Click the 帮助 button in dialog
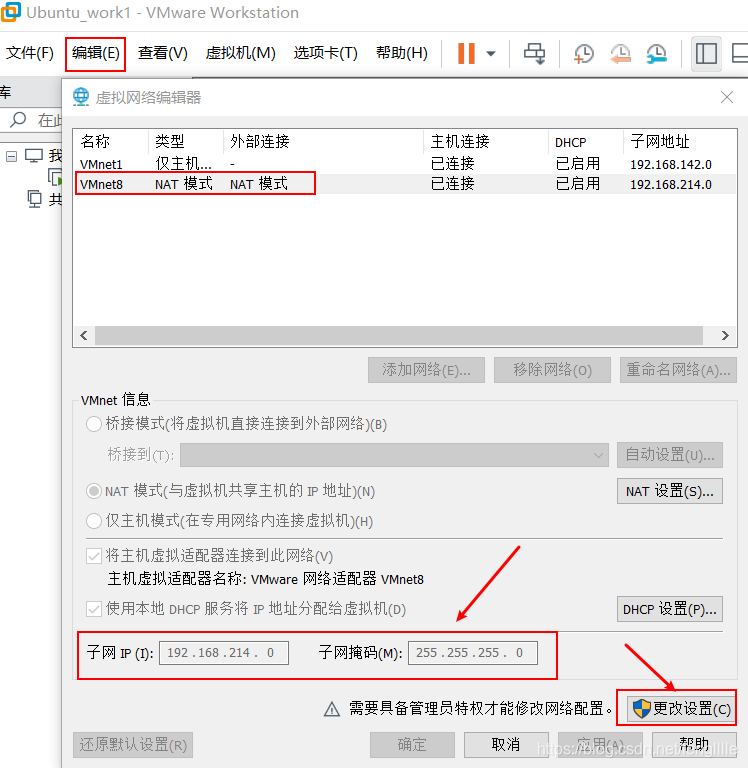This screenshot has height=768, width=748. coord(694,745)
